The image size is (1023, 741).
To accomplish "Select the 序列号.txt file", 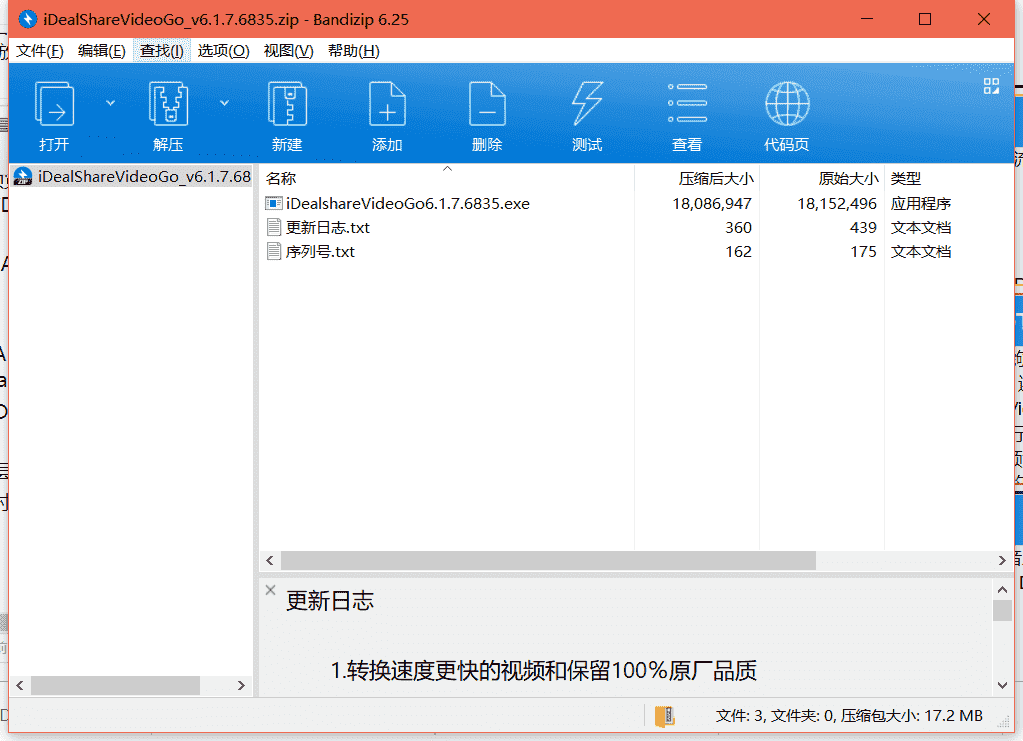I will (320, 252).
